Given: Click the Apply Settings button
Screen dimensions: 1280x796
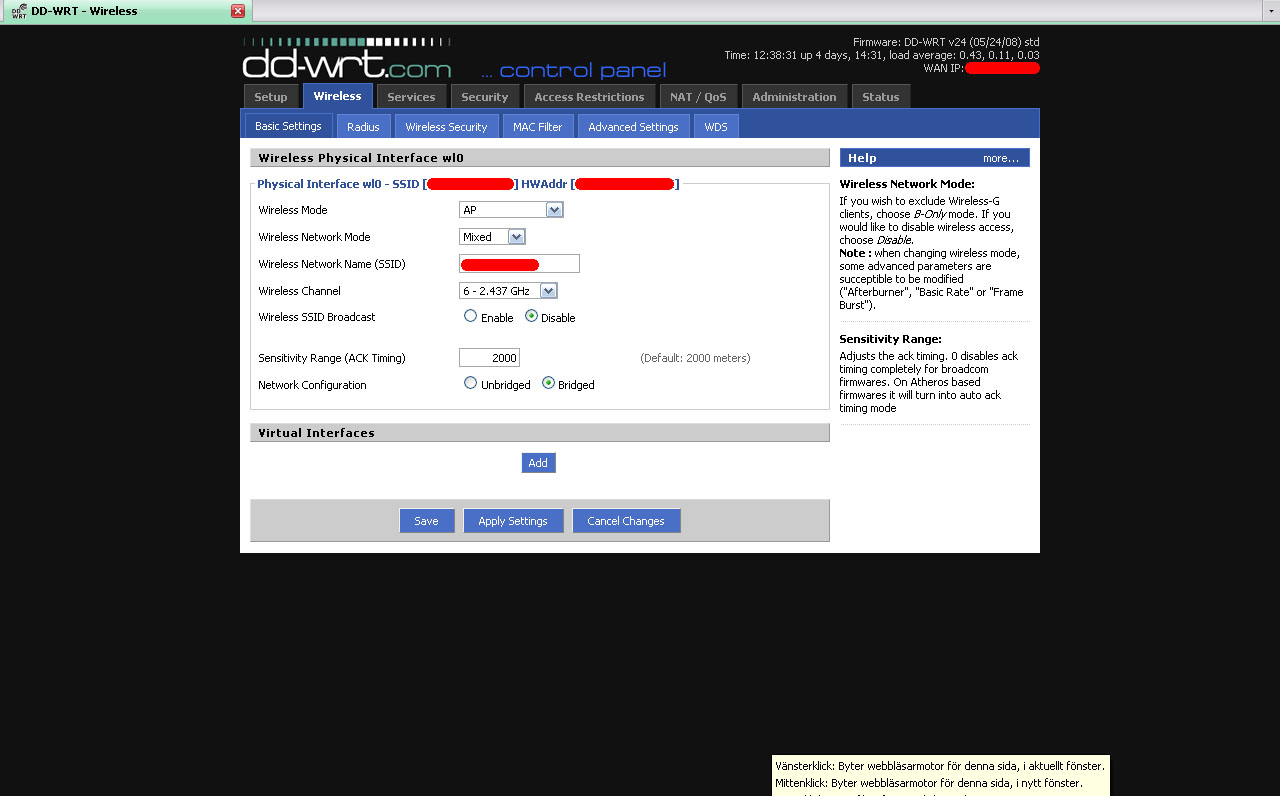Looking at the screenshot, I should [513, 521].
